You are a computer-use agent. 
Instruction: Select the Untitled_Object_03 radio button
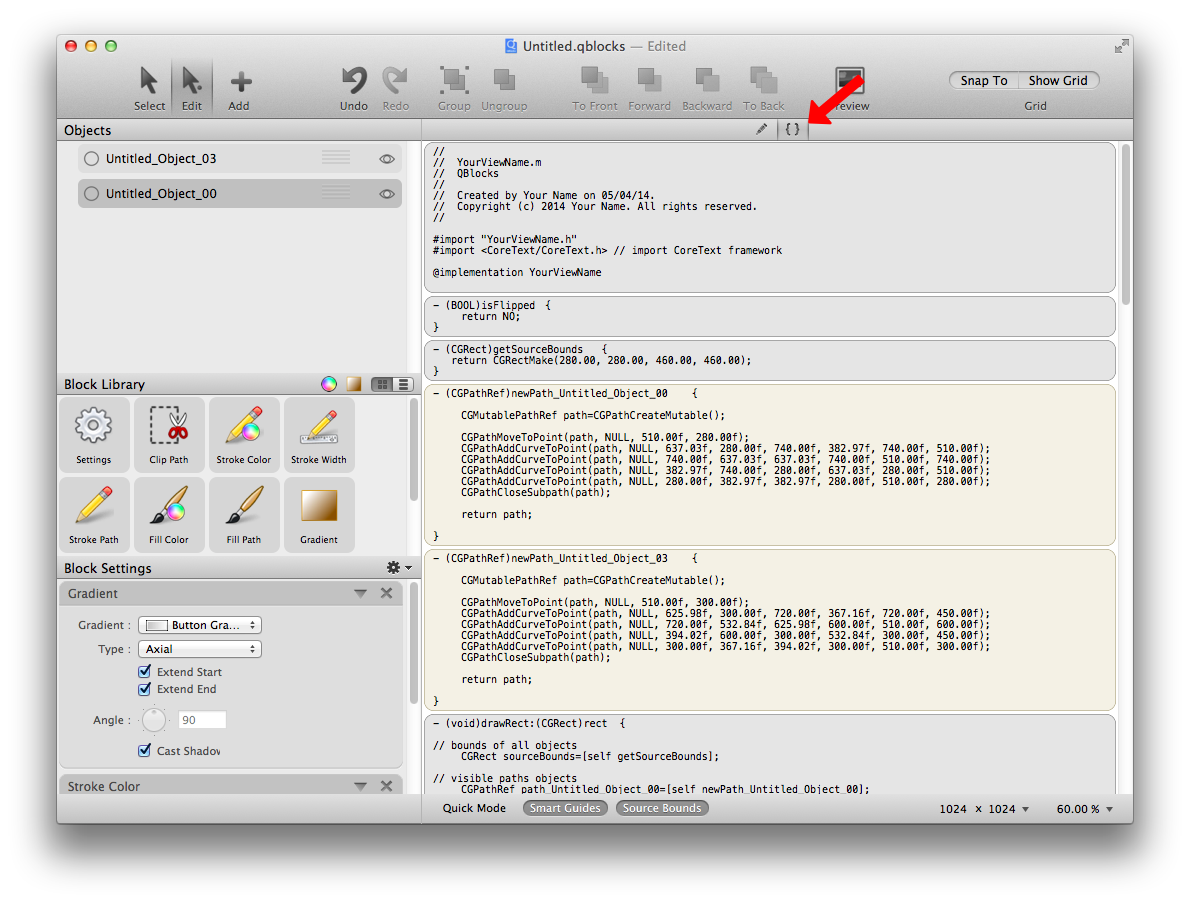92,159
